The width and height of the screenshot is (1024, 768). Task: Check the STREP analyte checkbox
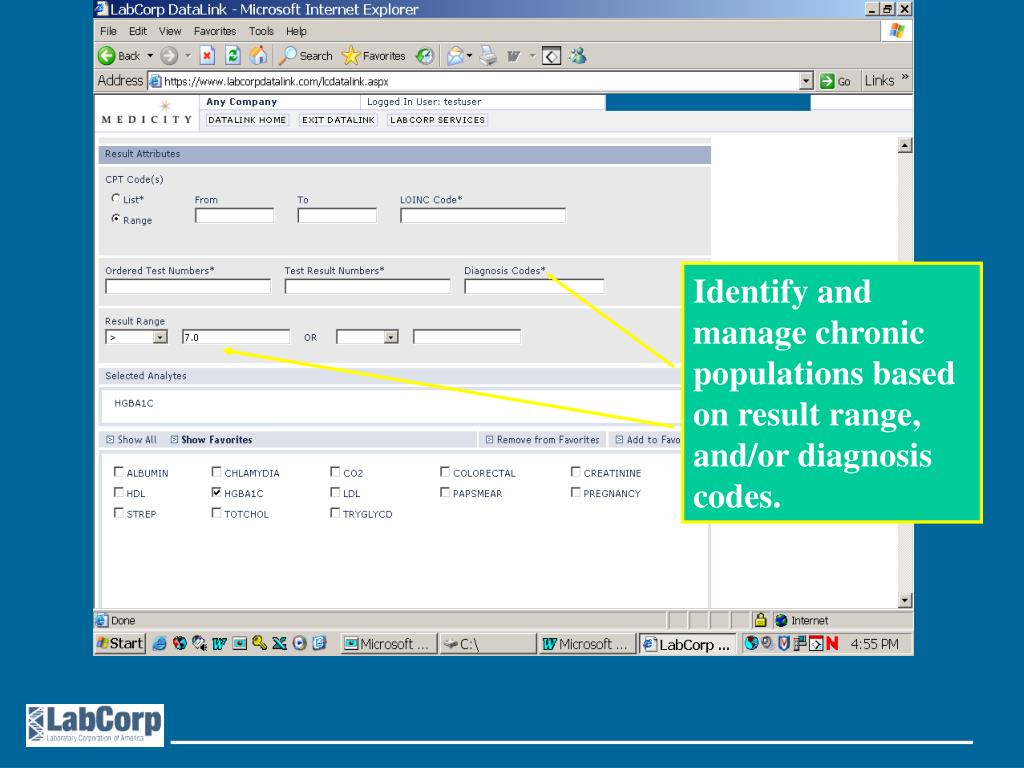(x=119, y=513)
